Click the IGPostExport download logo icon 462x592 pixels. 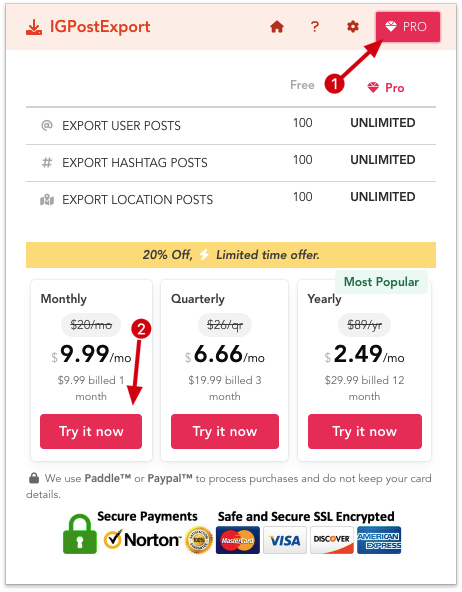point(34,28)
